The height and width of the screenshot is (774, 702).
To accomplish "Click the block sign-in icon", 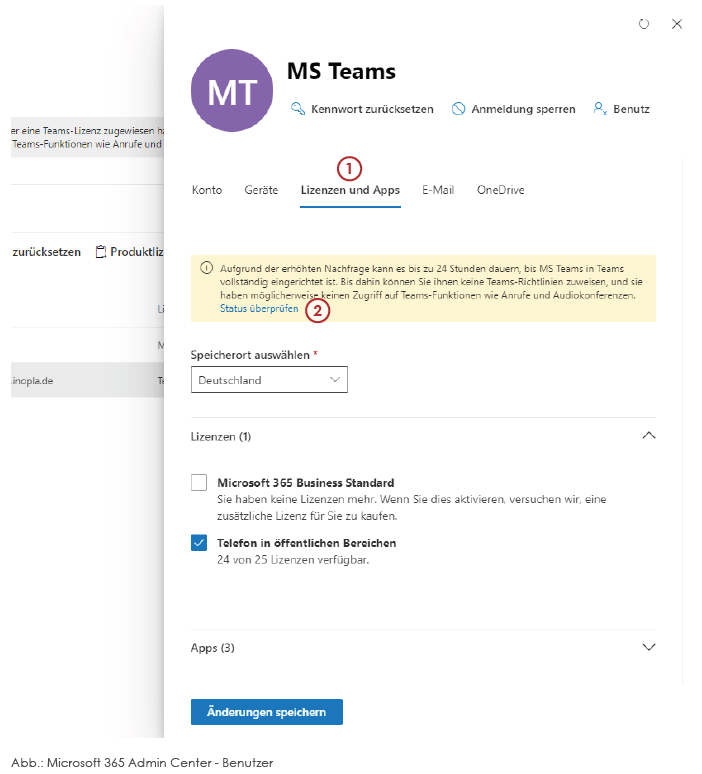I will (x=459, y=109).
